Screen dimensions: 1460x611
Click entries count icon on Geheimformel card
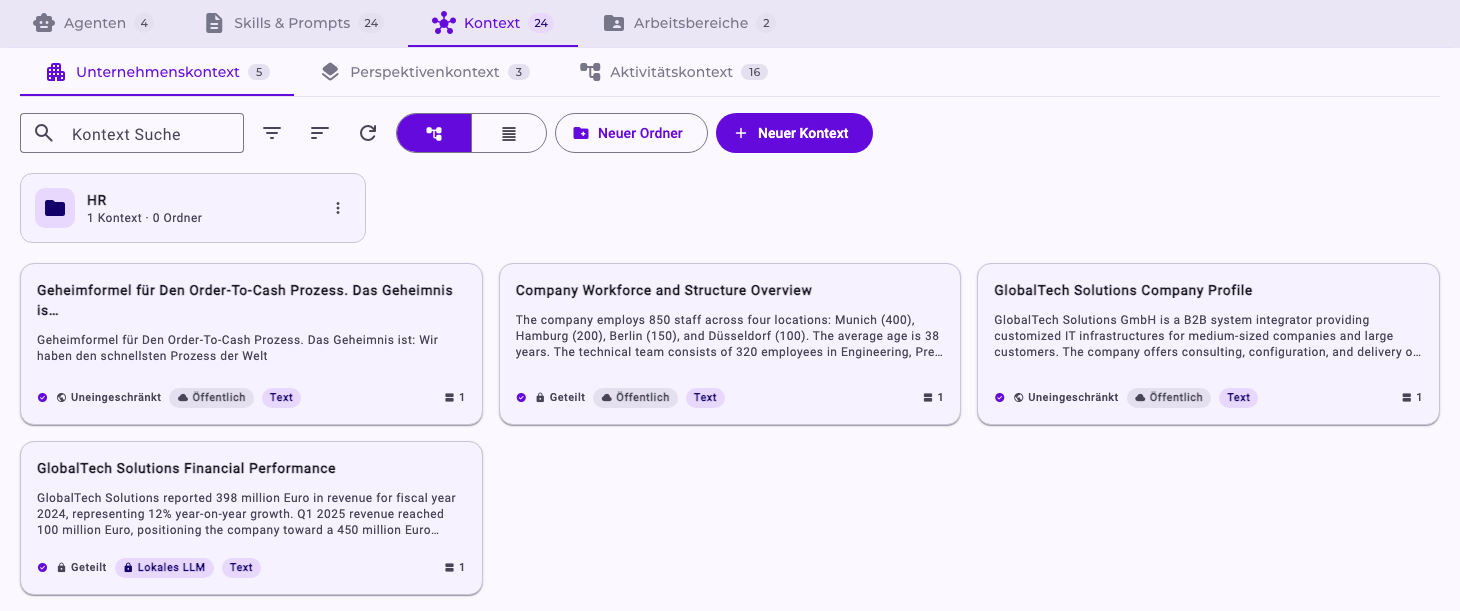point(449,397)
